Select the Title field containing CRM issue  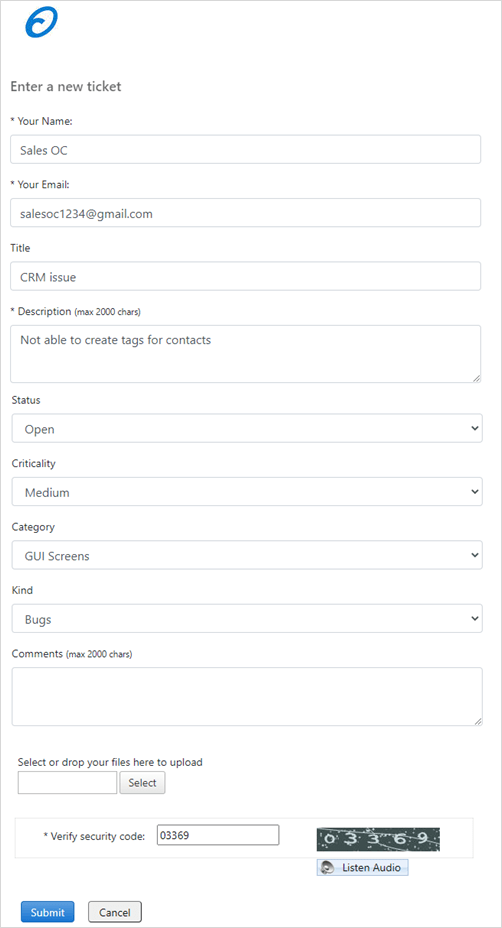point(246,276)
